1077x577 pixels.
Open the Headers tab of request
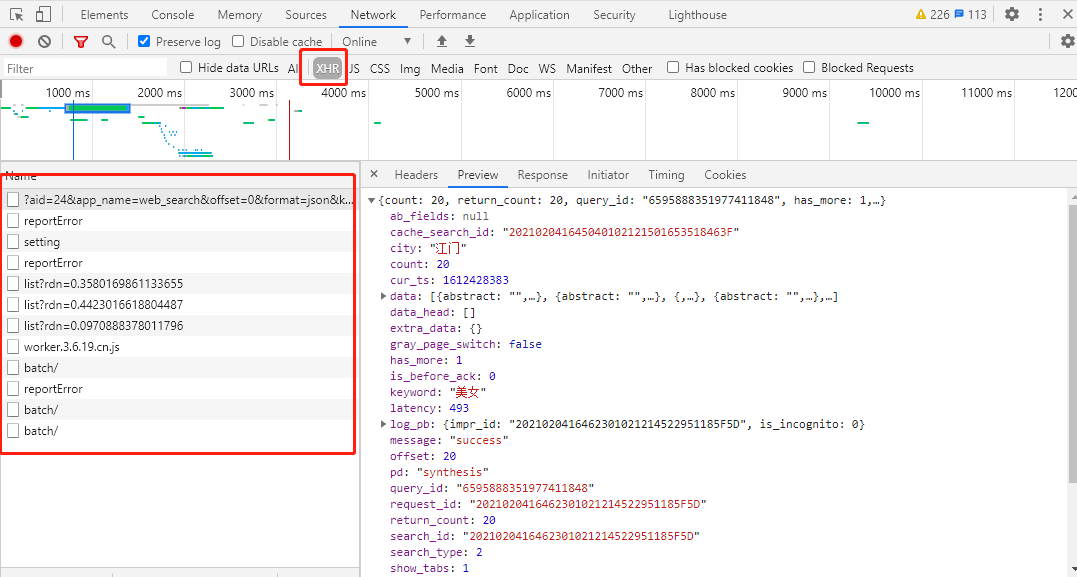pos(416,174)
